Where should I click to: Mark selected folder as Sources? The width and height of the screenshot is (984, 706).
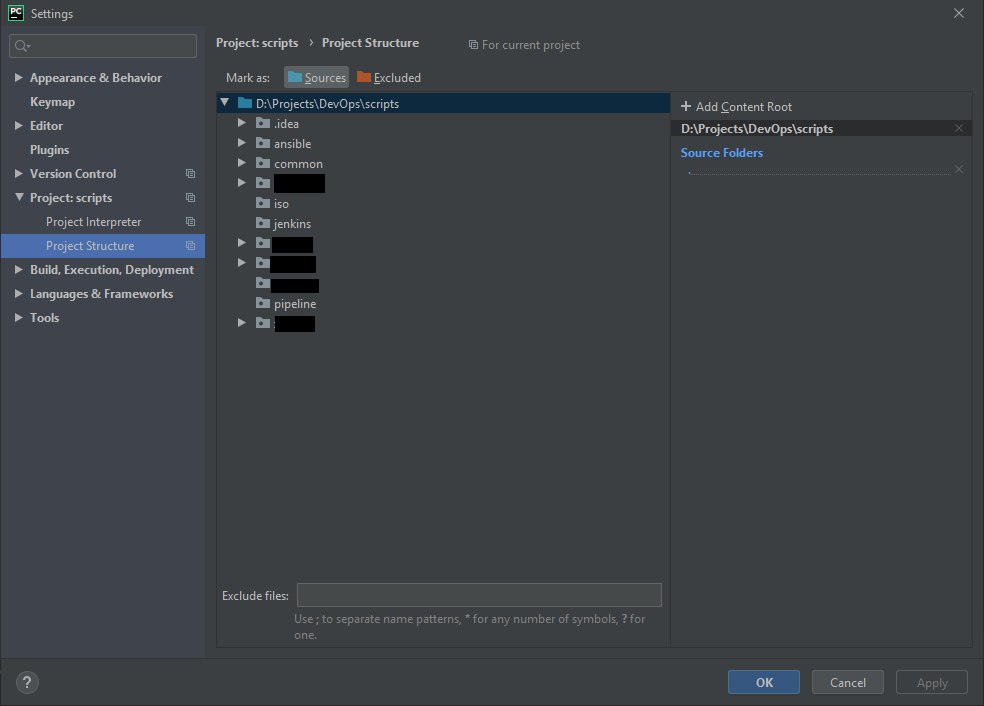point(316,77)
